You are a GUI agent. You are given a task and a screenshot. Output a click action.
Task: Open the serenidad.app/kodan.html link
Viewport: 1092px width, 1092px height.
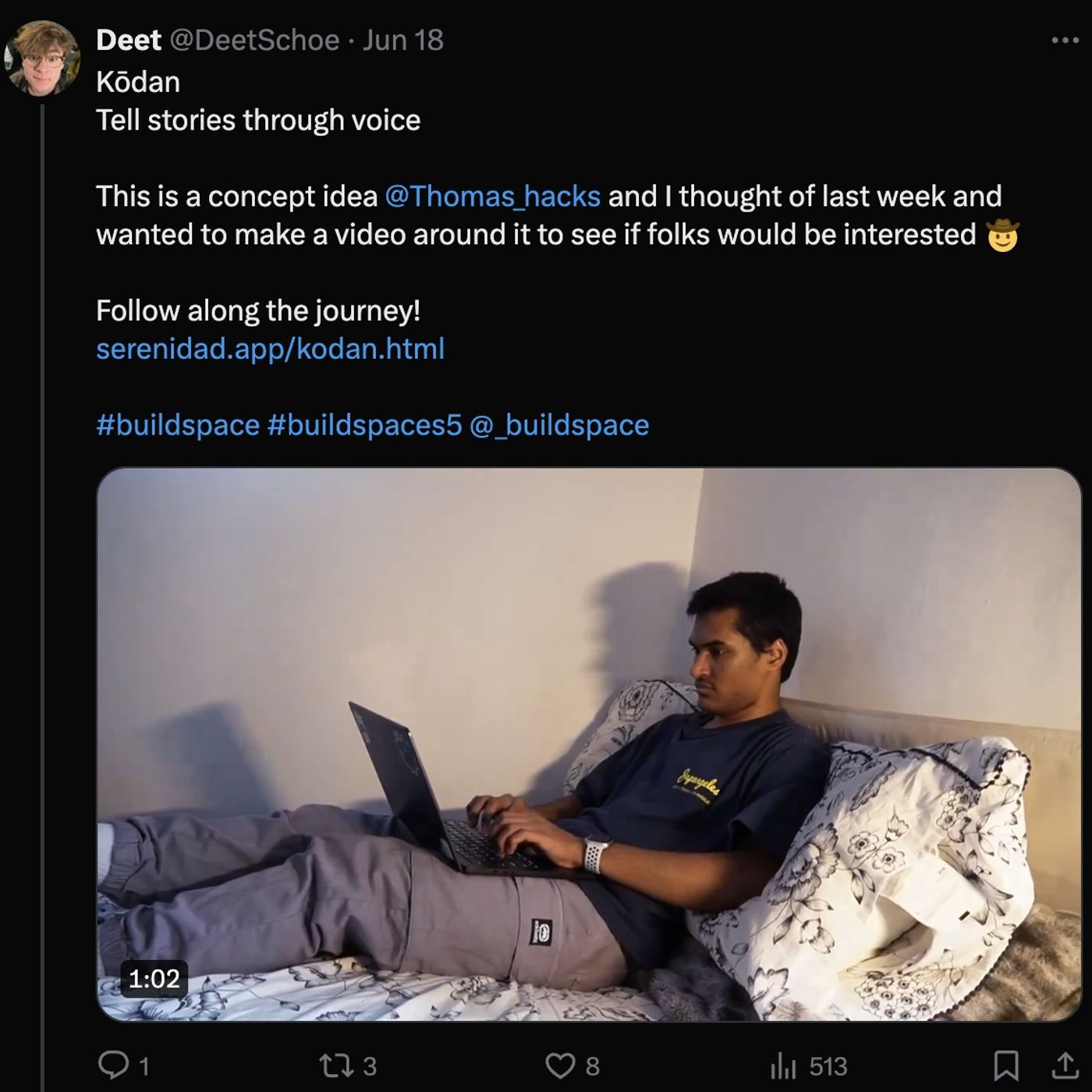coord(270,349)
